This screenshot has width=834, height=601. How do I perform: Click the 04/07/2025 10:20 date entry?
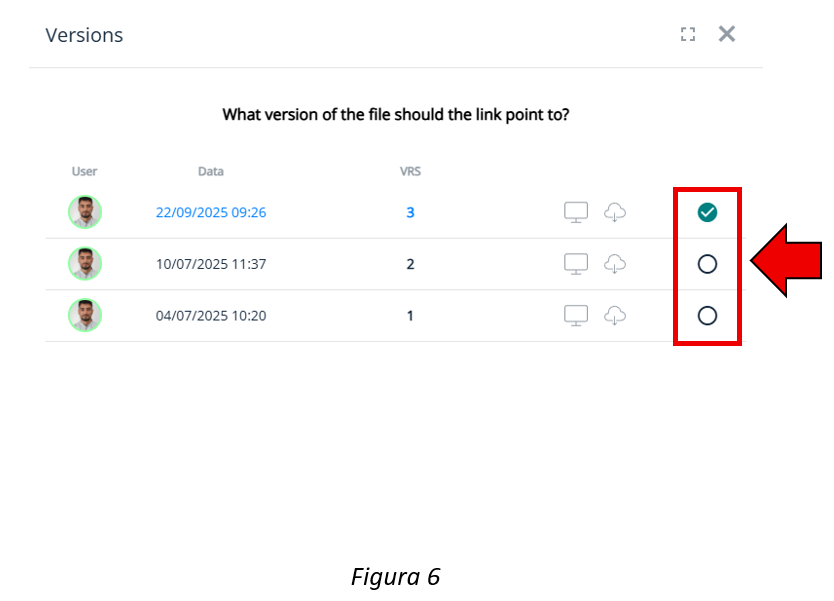pos(211,316)
